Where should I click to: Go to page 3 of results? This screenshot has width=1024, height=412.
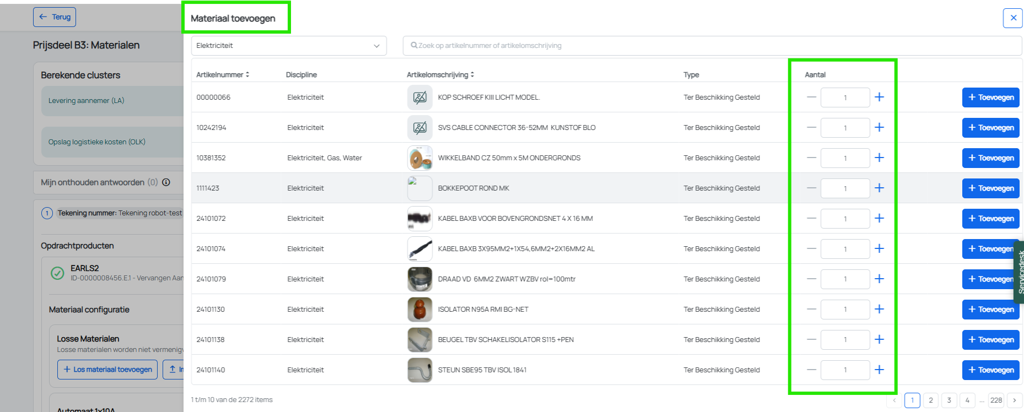click(950, 400)
